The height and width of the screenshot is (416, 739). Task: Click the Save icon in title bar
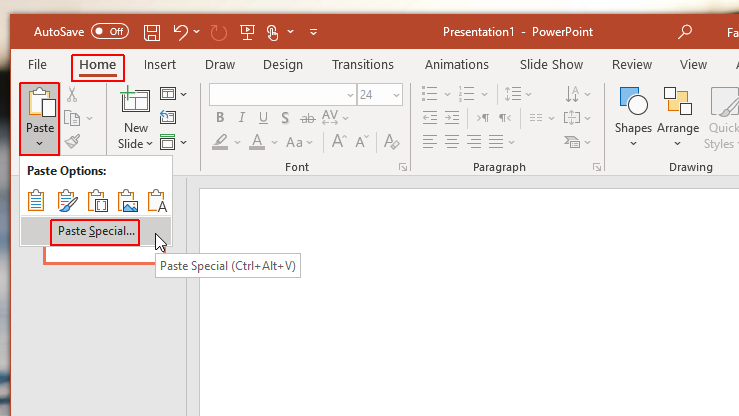(152, 33)
